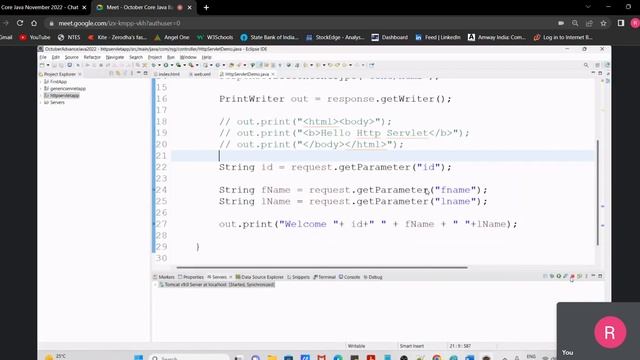Place cursor on code line 22
The image size is (640, 360).
point(335,167)
